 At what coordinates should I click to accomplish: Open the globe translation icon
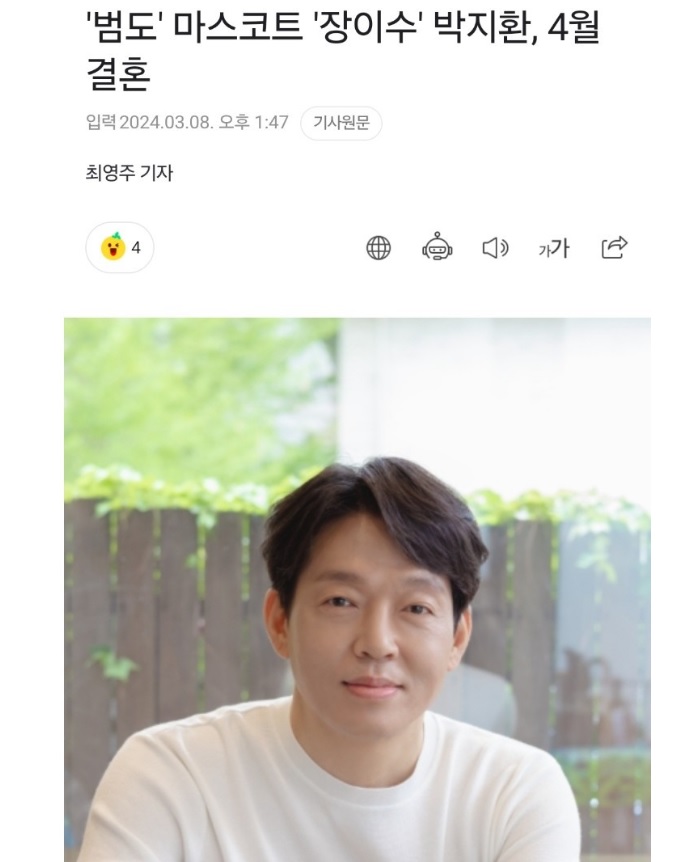point(378,248)
